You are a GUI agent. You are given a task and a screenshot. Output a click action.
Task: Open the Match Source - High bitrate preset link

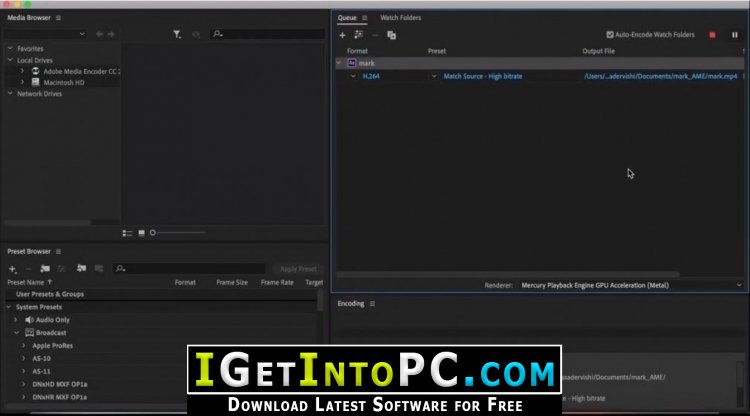pos(483,76)
